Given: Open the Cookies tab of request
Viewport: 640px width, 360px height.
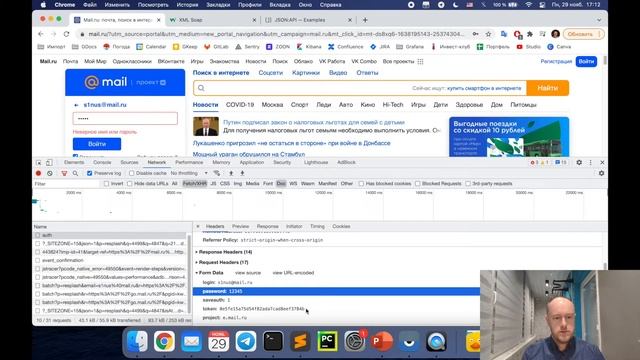Looking at the screenshot, I should (341, 226).
